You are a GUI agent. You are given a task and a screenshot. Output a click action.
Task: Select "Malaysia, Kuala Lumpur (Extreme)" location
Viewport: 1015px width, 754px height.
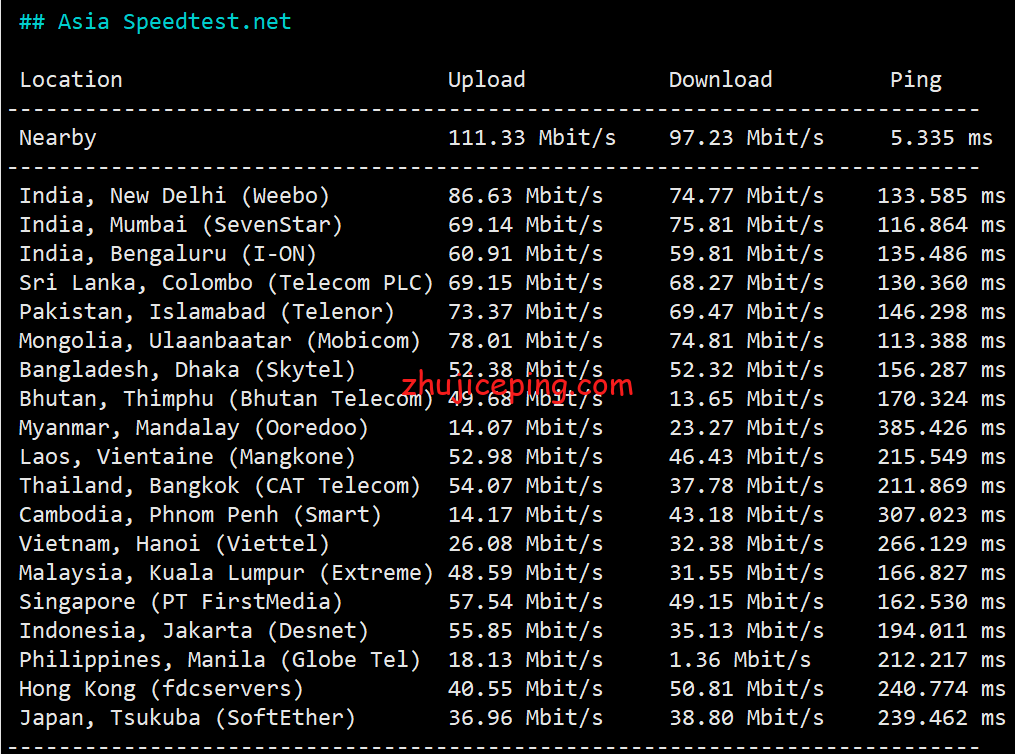(227, 573)
